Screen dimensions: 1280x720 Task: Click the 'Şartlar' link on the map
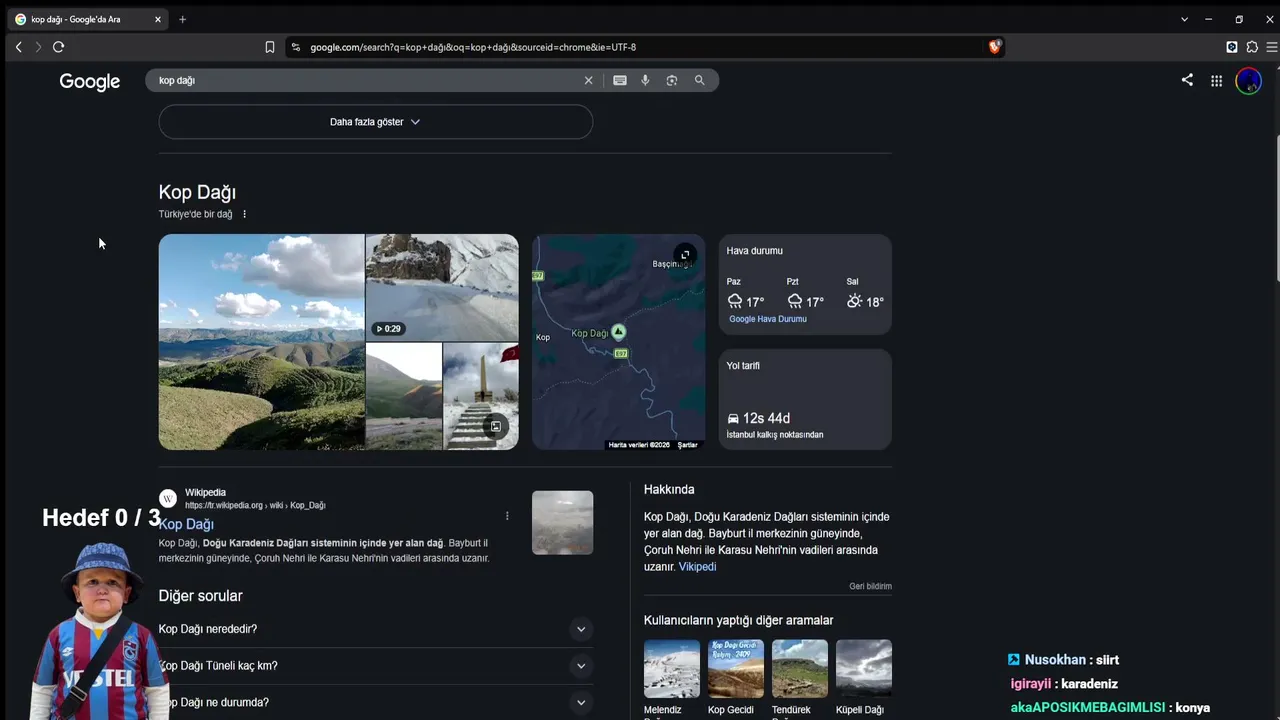(687, 445)
